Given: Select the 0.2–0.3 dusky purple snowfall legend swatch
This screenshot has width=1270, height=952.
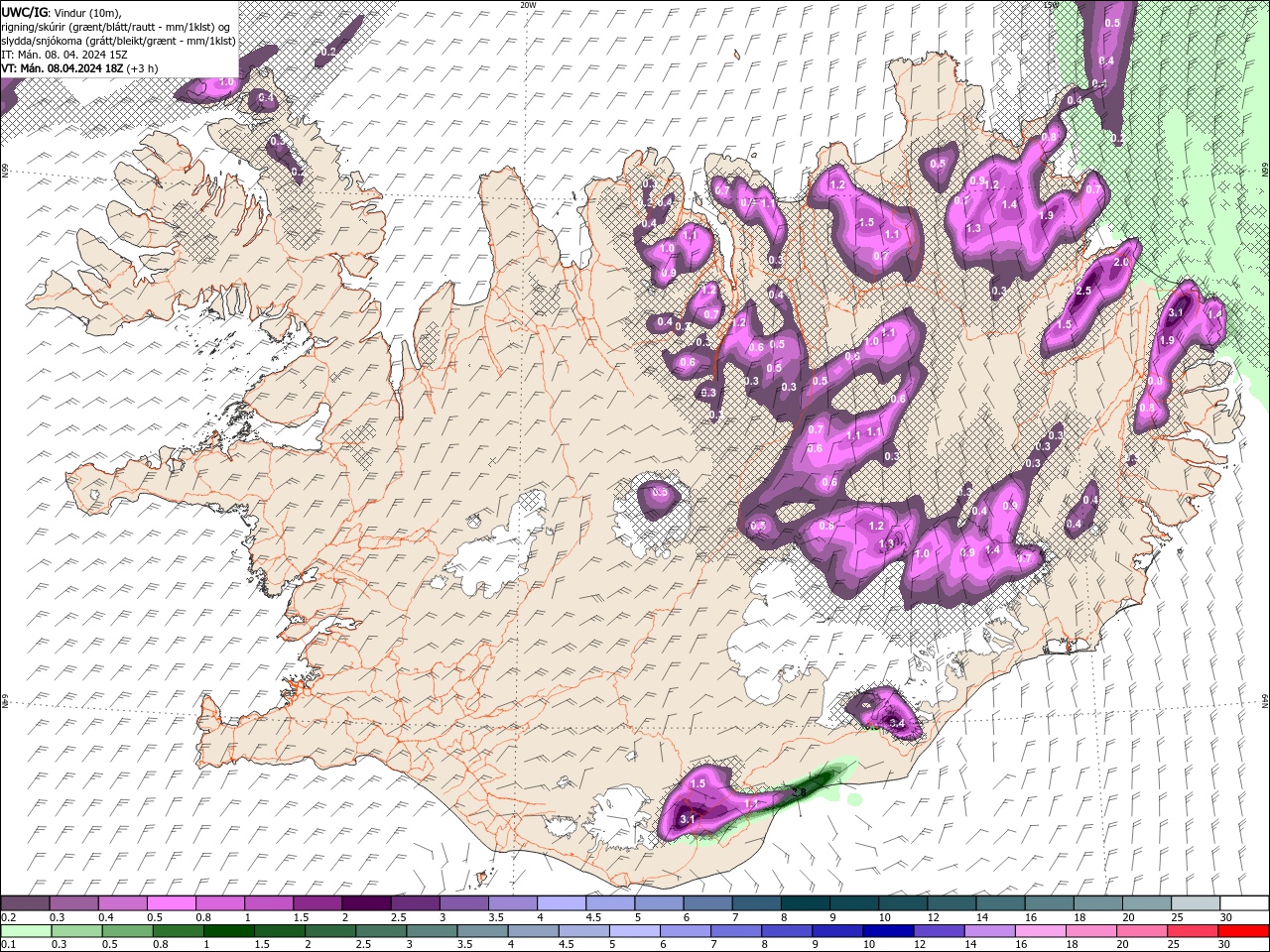Looking at the screenshot, I should 25,903.
